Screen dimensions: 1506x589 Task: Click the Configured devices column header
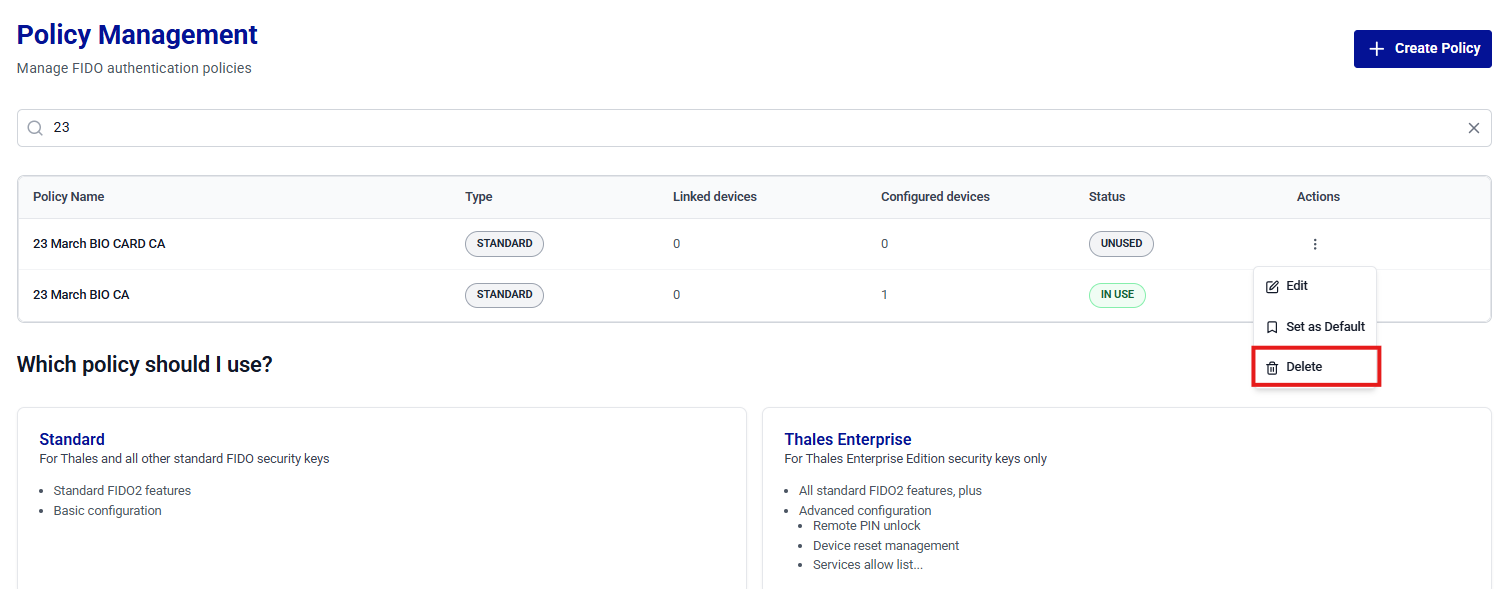tap(935, 197)
